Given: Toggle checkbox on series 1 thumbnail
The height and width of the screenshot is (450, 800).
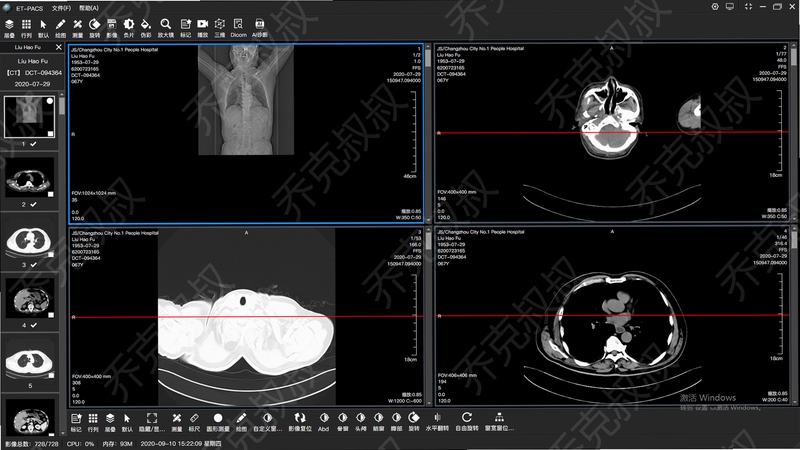Looking at the screenshot, I should coord(51,134).
